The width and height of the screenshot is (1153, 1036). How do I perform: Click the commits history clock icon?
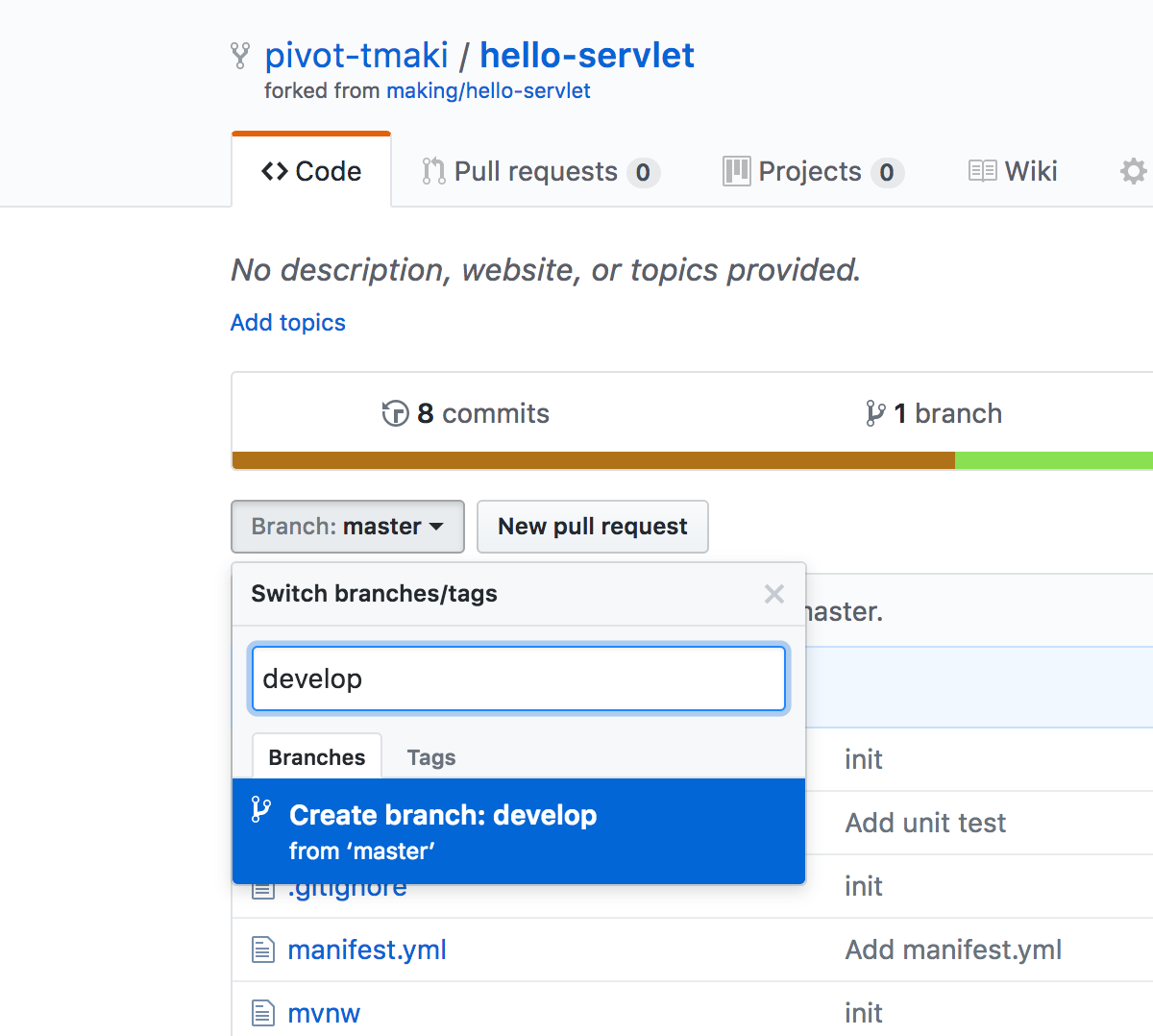click(x=395, y=413)
